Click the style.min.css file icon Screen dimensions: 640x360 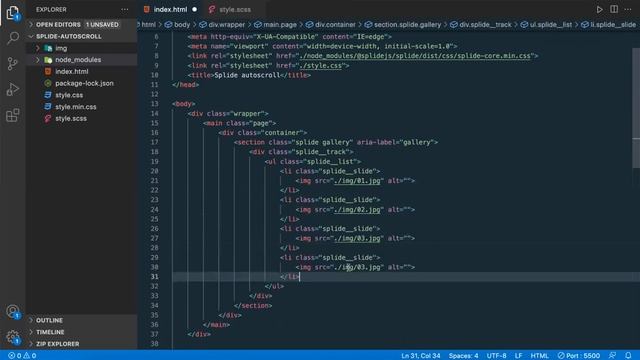[x=48, y=107]
